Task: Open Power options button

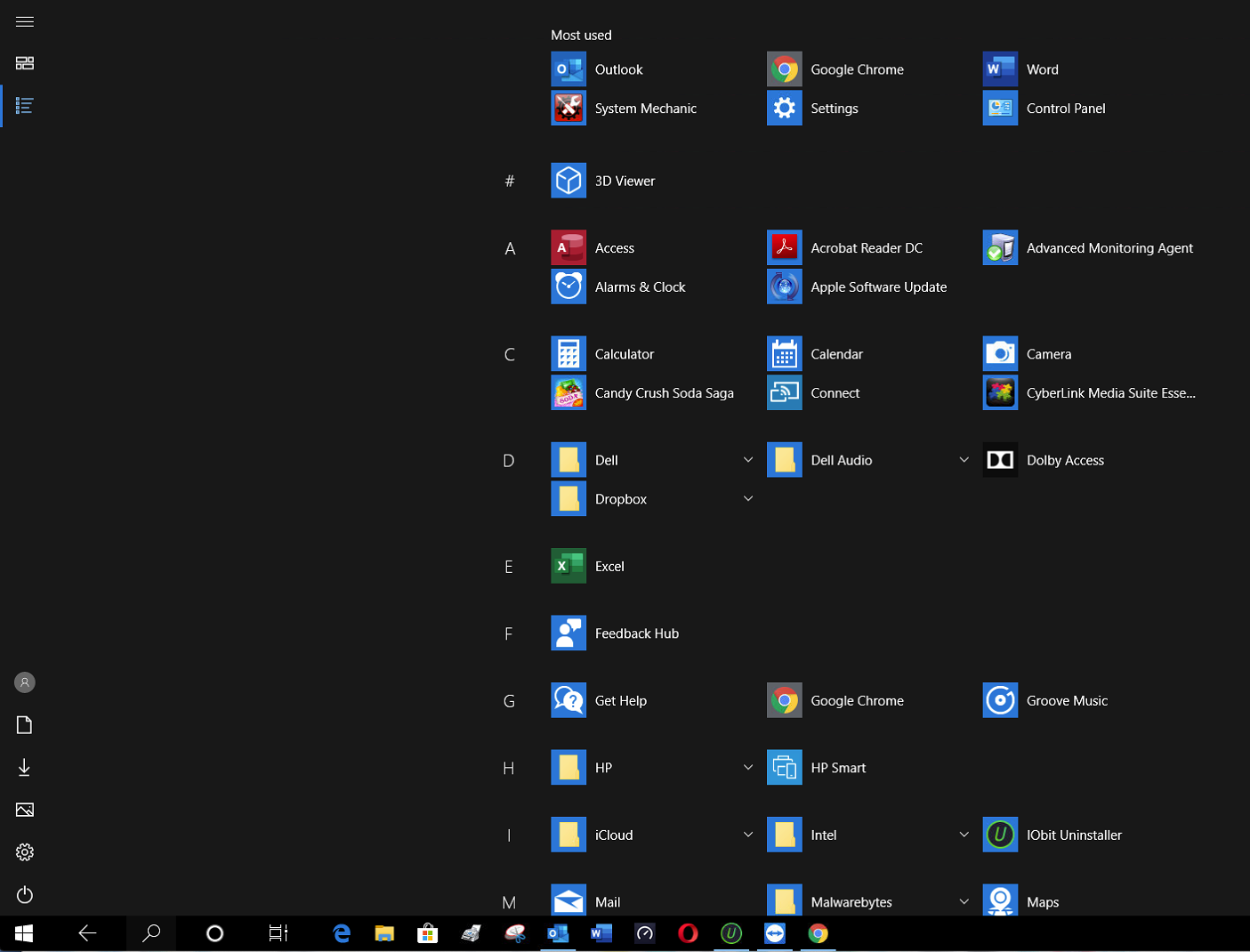Action: coord(25,894)
